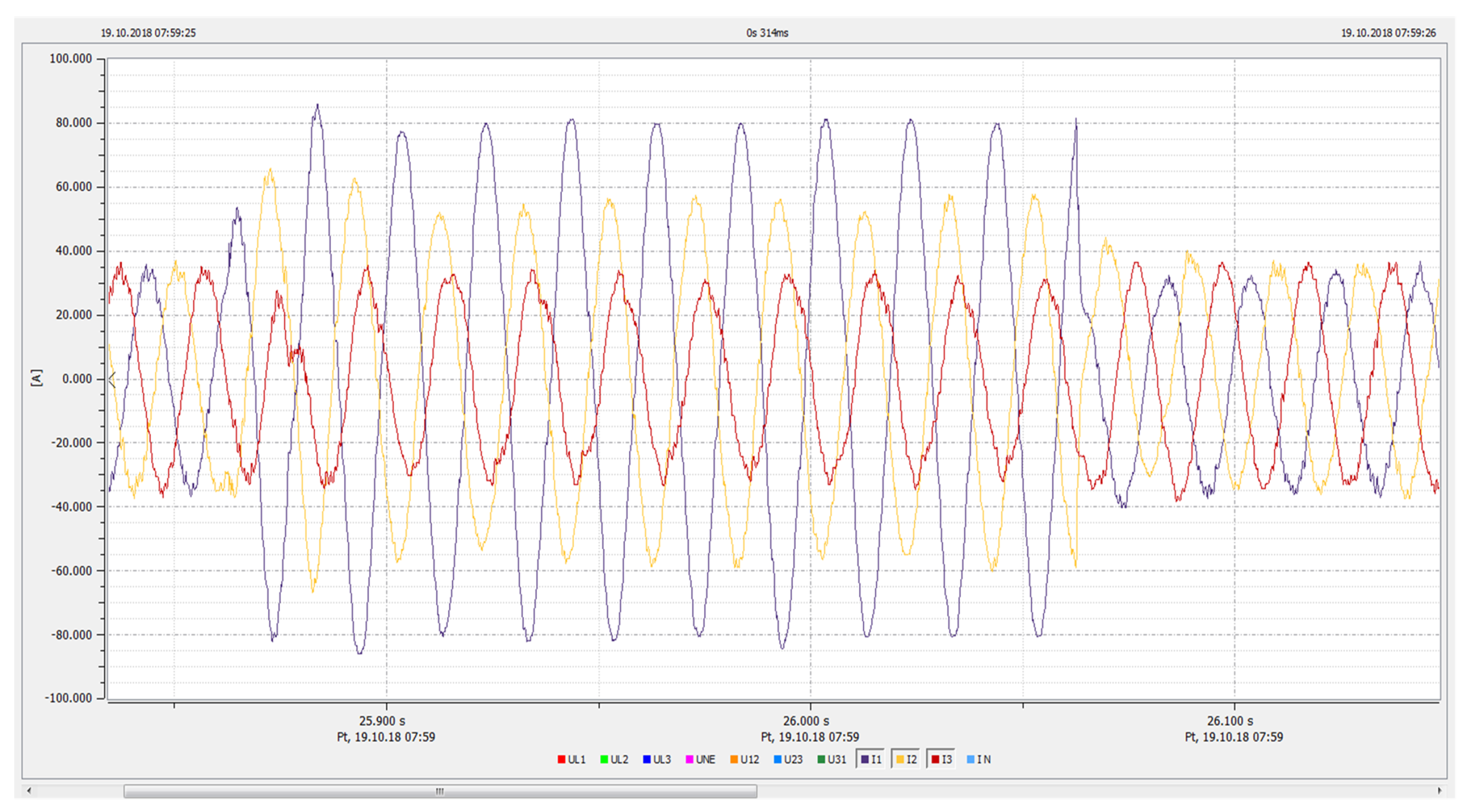This screenshot has height=812, width=1469.
Task: Disable the I3 current channel trace
Action: pyautogui.click(x=942, y=759)
